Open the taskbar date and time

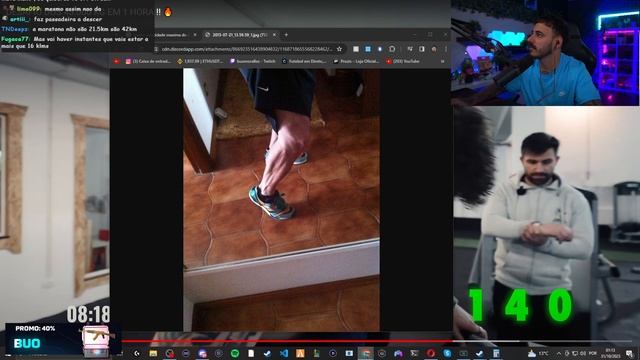[610, 353]
